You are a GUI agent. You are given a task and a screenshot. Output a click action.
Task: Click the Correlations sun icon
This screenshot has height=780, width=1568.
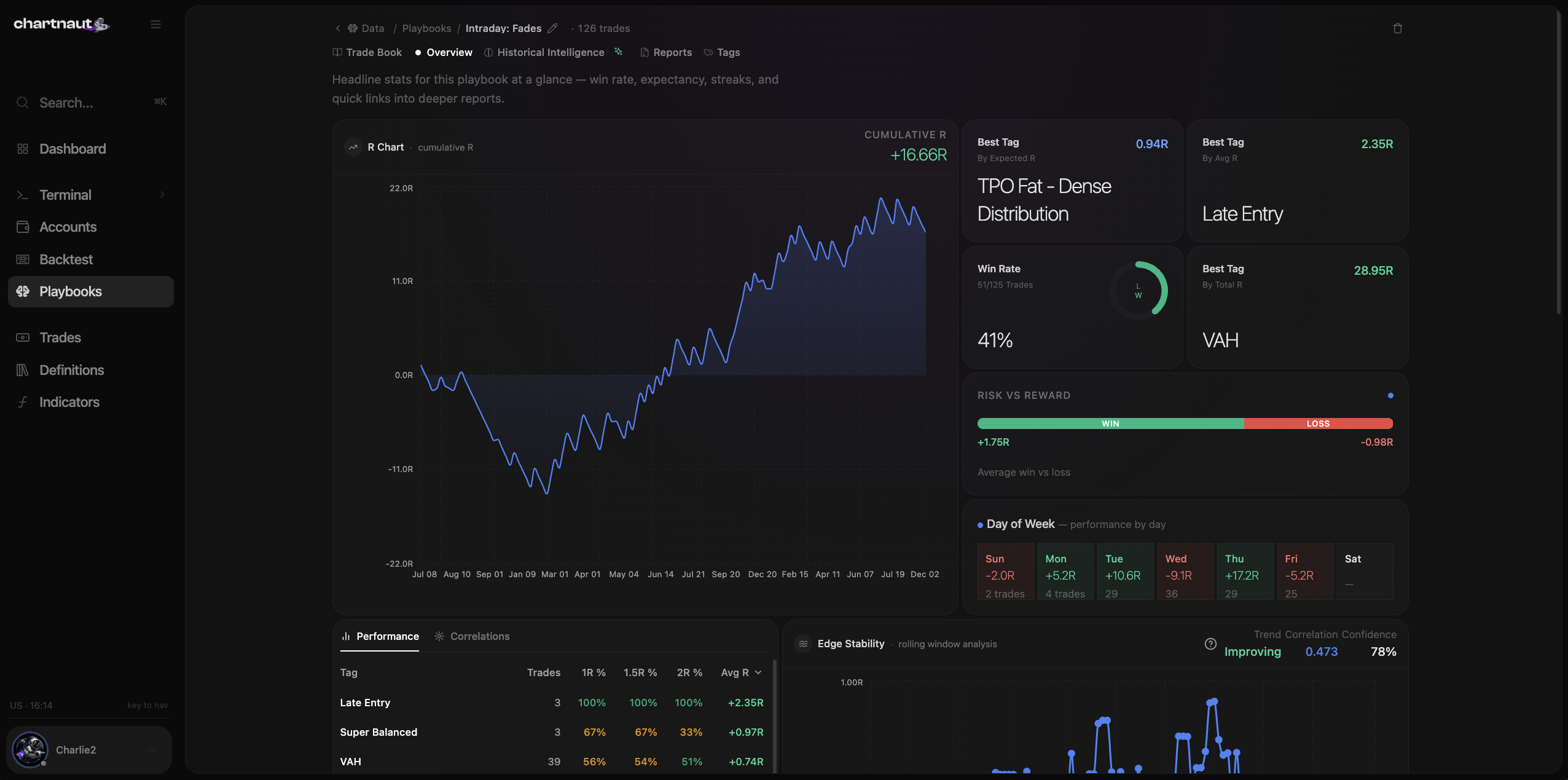439,636
